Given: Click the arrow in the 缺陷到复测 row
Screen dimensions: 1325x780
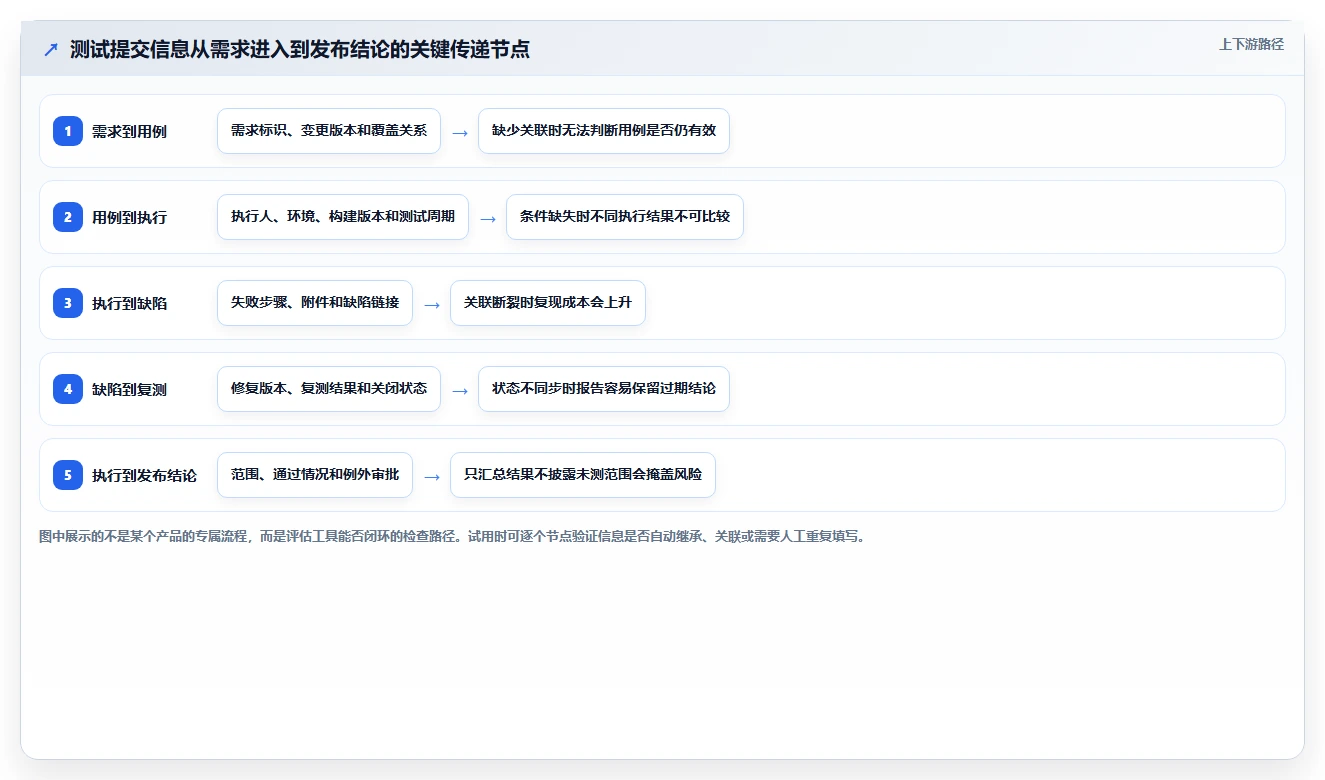Looking at the screenshot, I should click(x=460, y=390).
